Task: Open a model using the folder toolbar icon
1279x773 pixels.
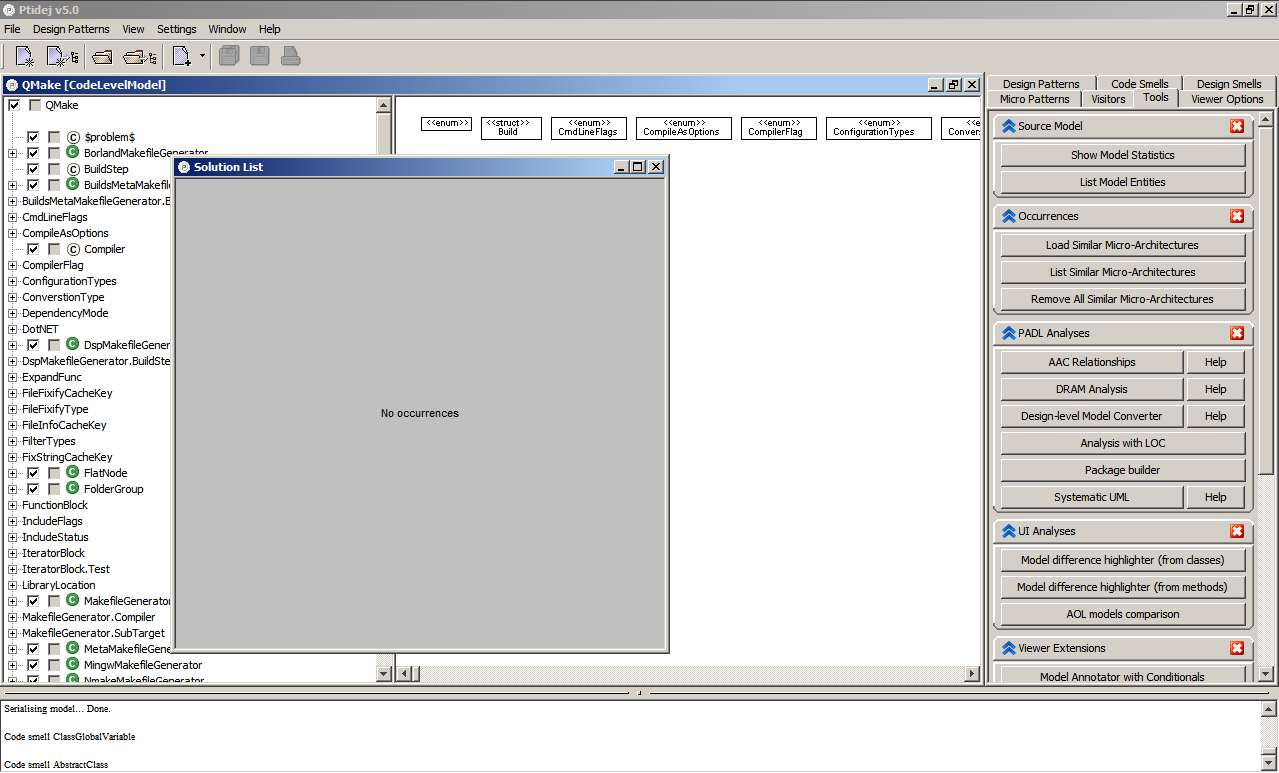Action: click(100, 55)
